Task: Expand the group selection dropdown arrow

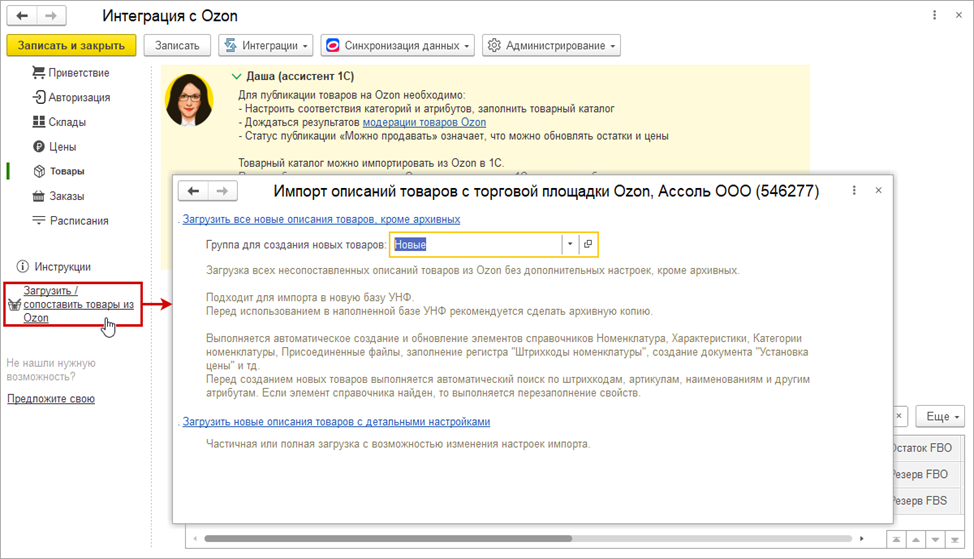Action: [569, 244]
